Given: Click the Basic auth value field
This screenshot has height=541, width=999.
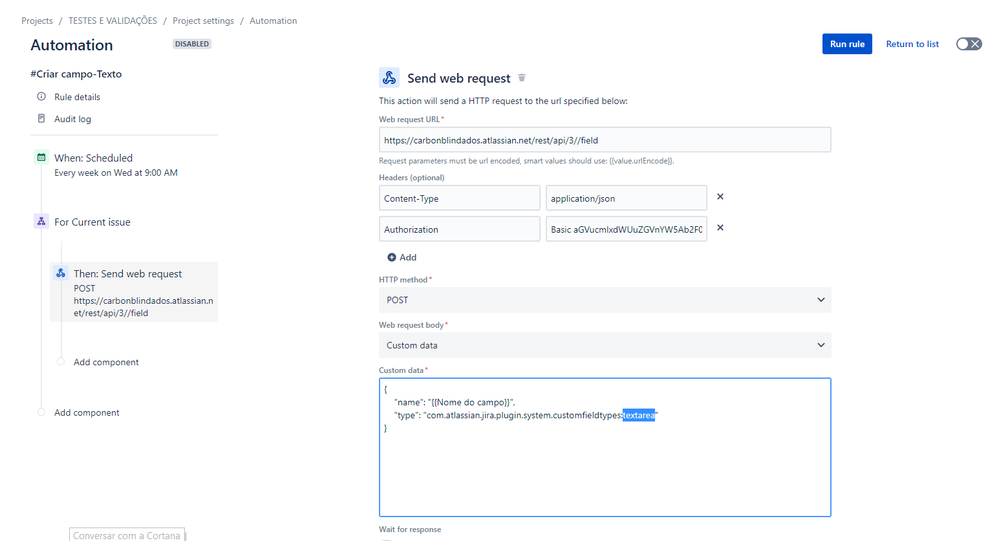Looking at the screenshot, I should click(x=626, y=229).
